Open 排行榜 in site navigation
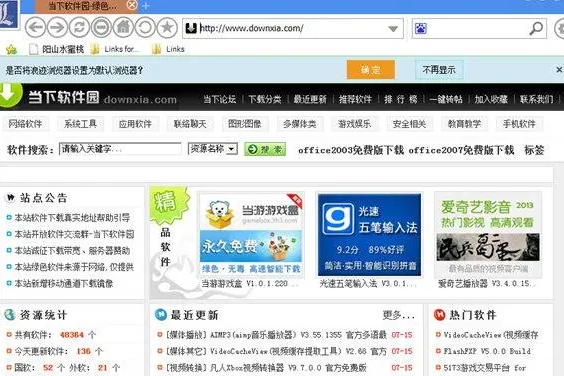 [401, 99]
